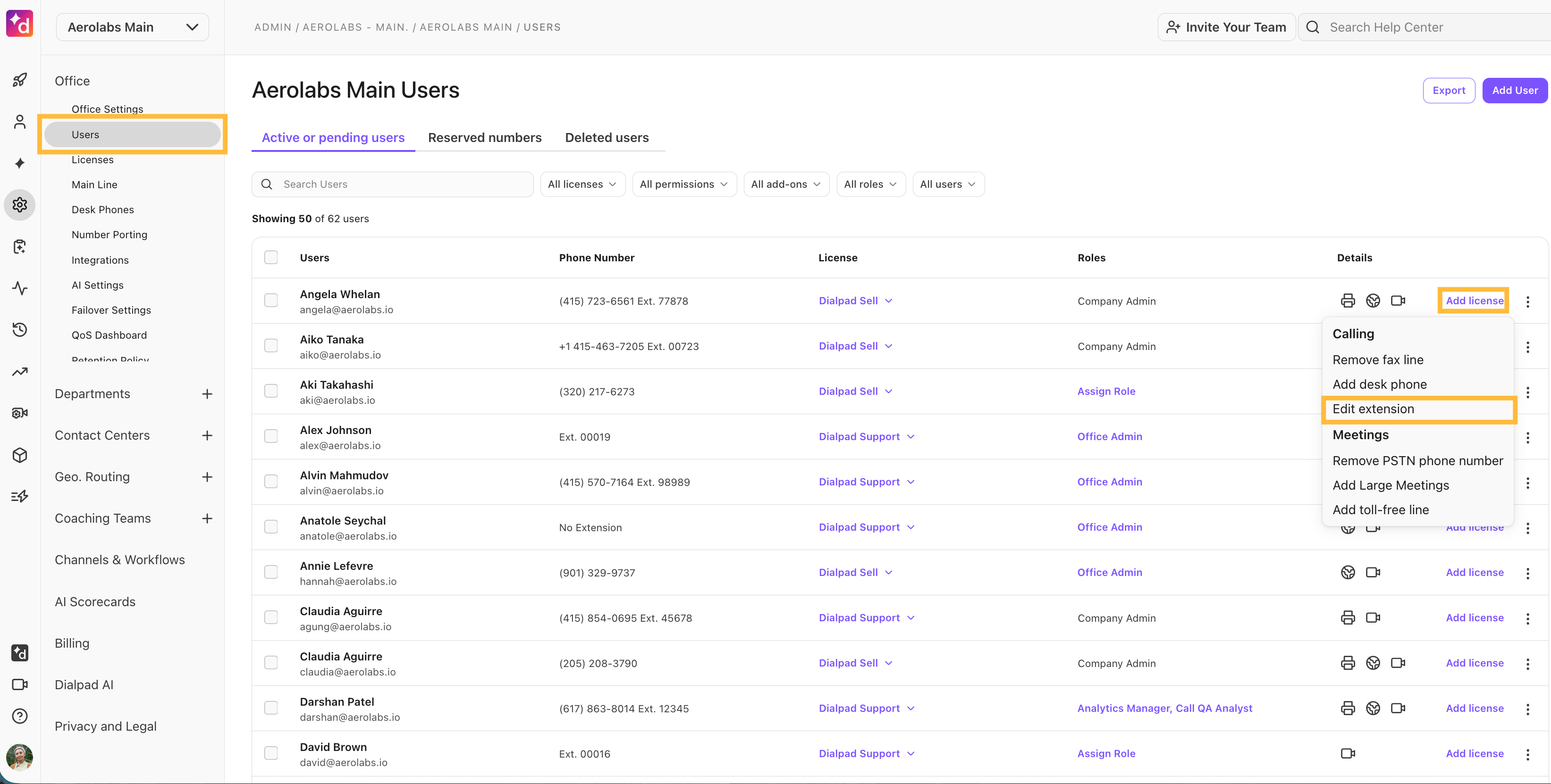This screenshot has height=784, width=1551.
Task: Click the plus icon next to Coaching Teams
Action: (207, 518)
